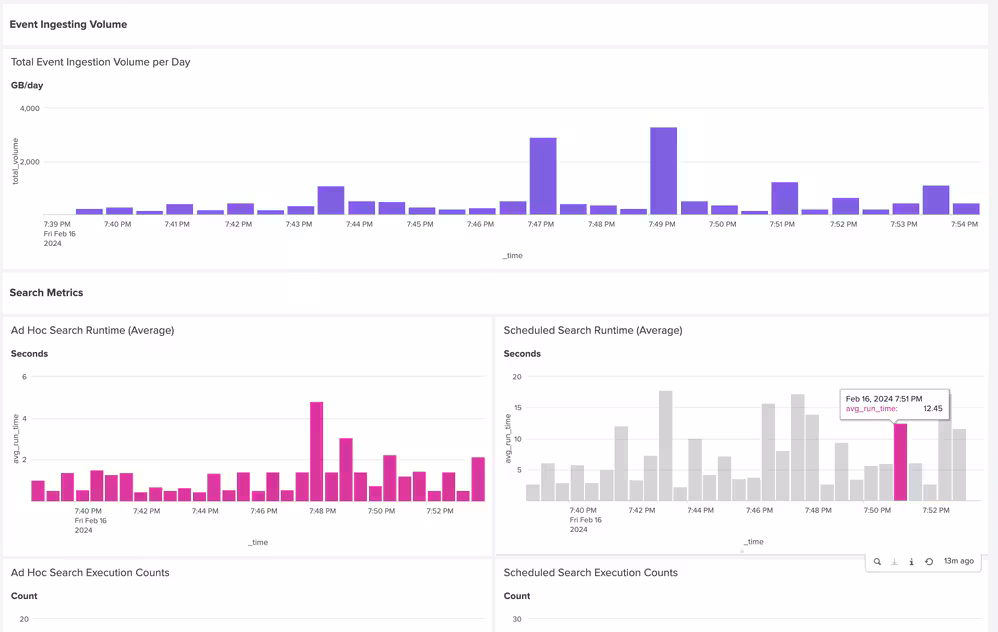998x632 pixels.
Task: Click the download export icon
Action: [894, 562]
